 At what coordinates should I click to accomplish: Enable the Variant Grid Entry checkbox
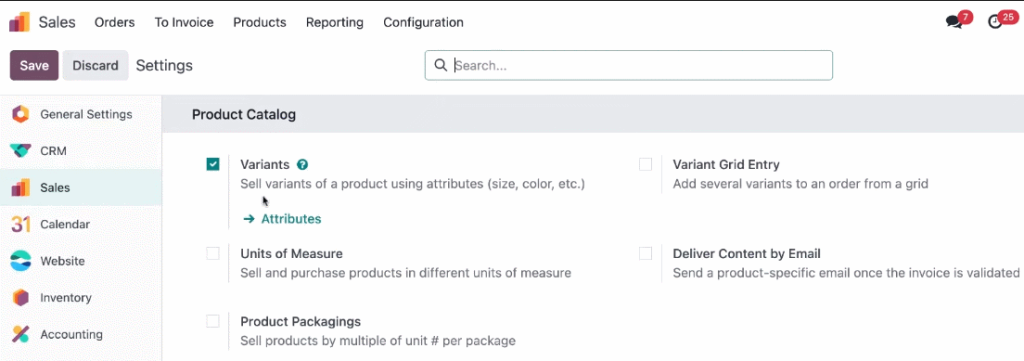pos(645,165)
